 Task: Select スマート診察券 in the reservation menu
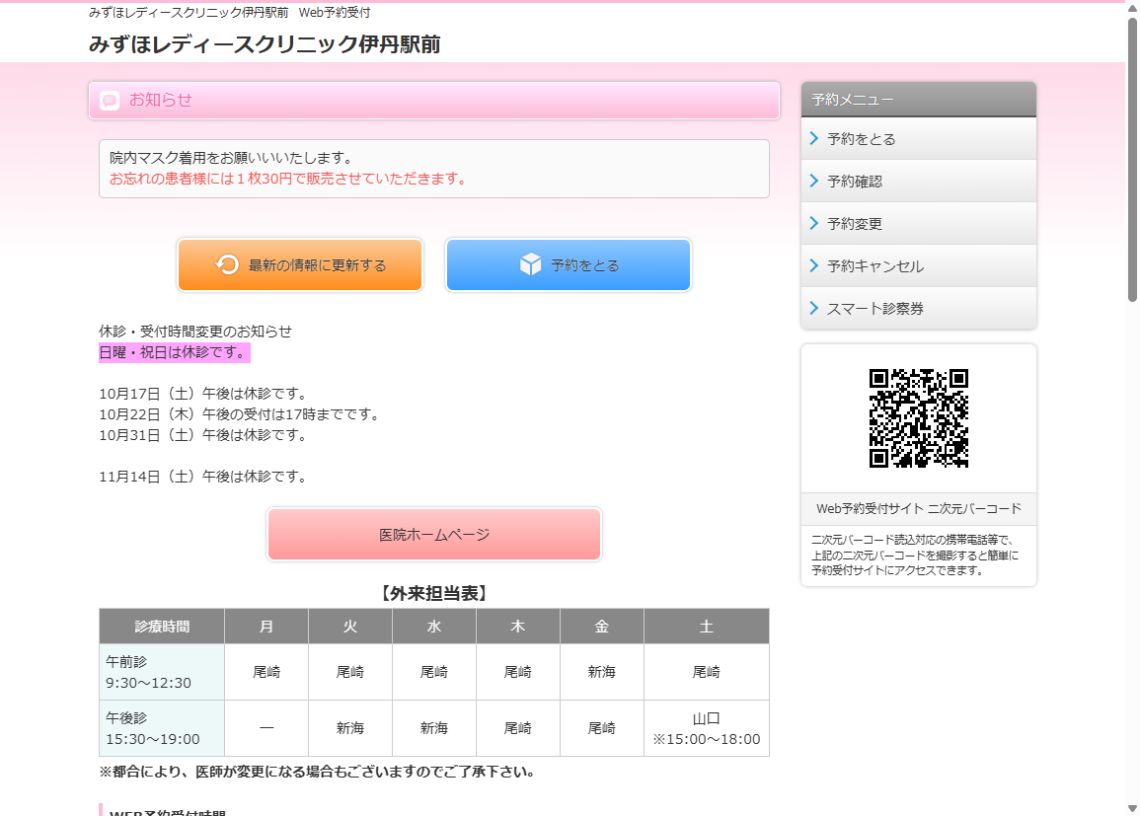click(x=918, y=308)
